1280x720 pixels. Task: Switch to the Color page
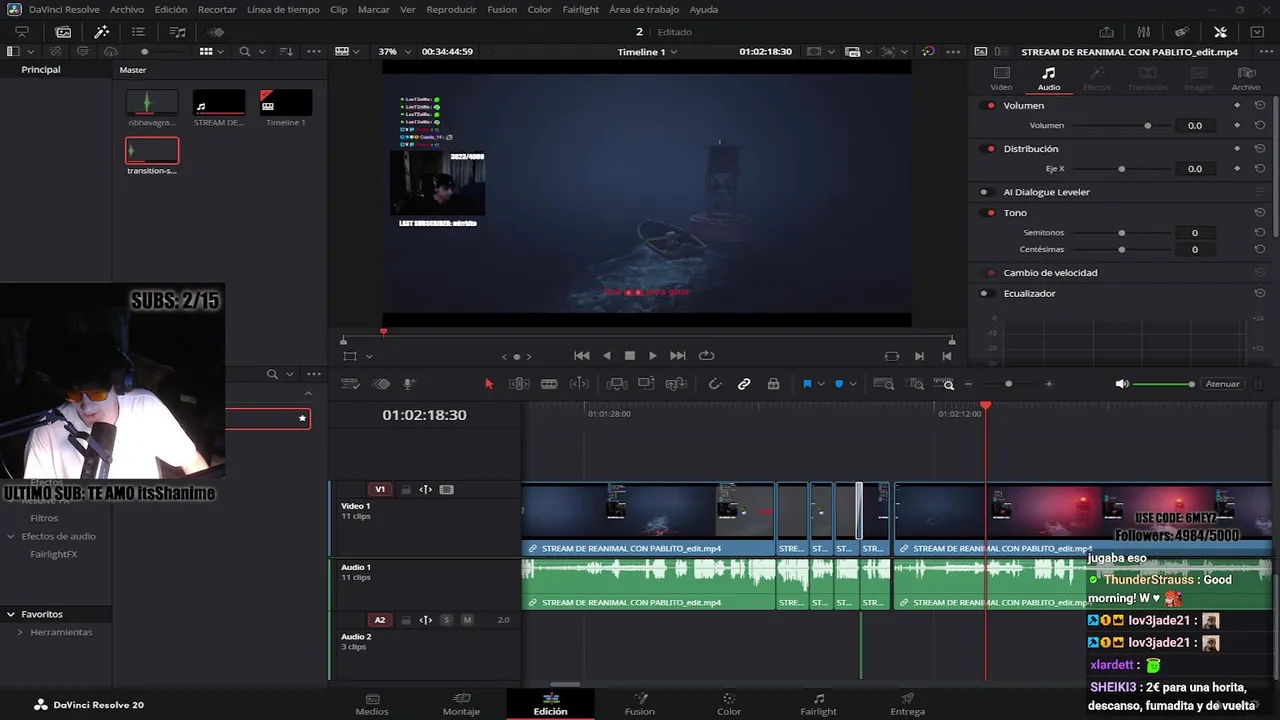[729, 704]
